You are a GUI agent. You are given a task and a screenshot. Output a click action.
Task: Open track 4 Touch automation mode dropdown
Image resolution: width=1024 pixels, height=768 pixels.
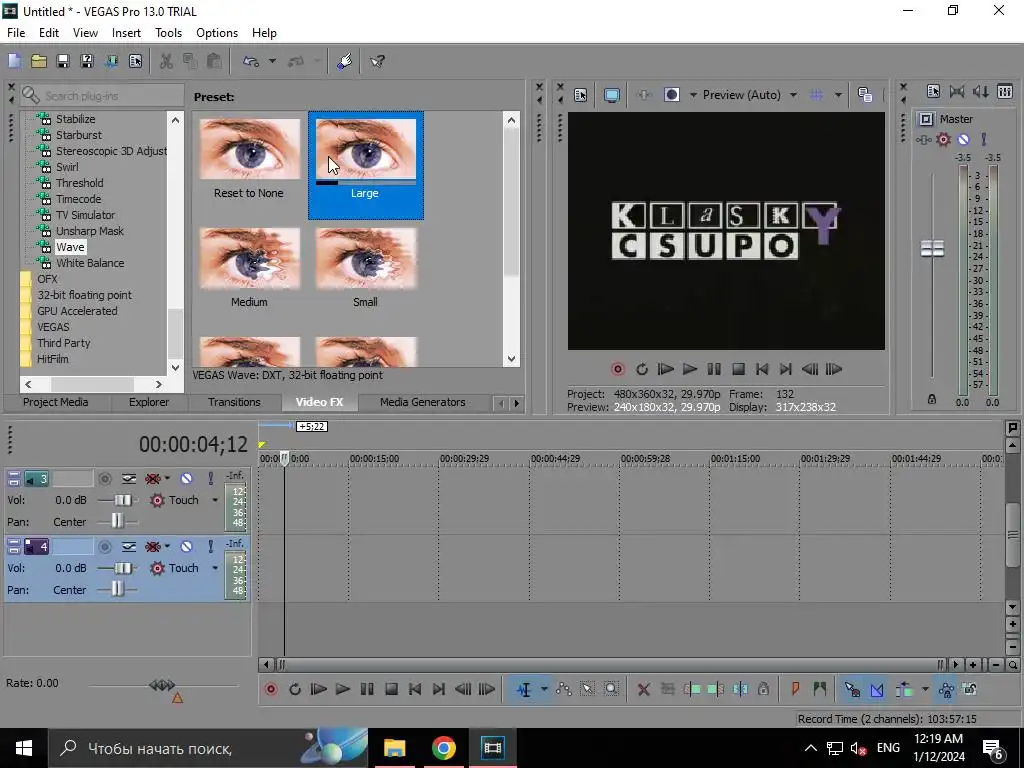215,568
